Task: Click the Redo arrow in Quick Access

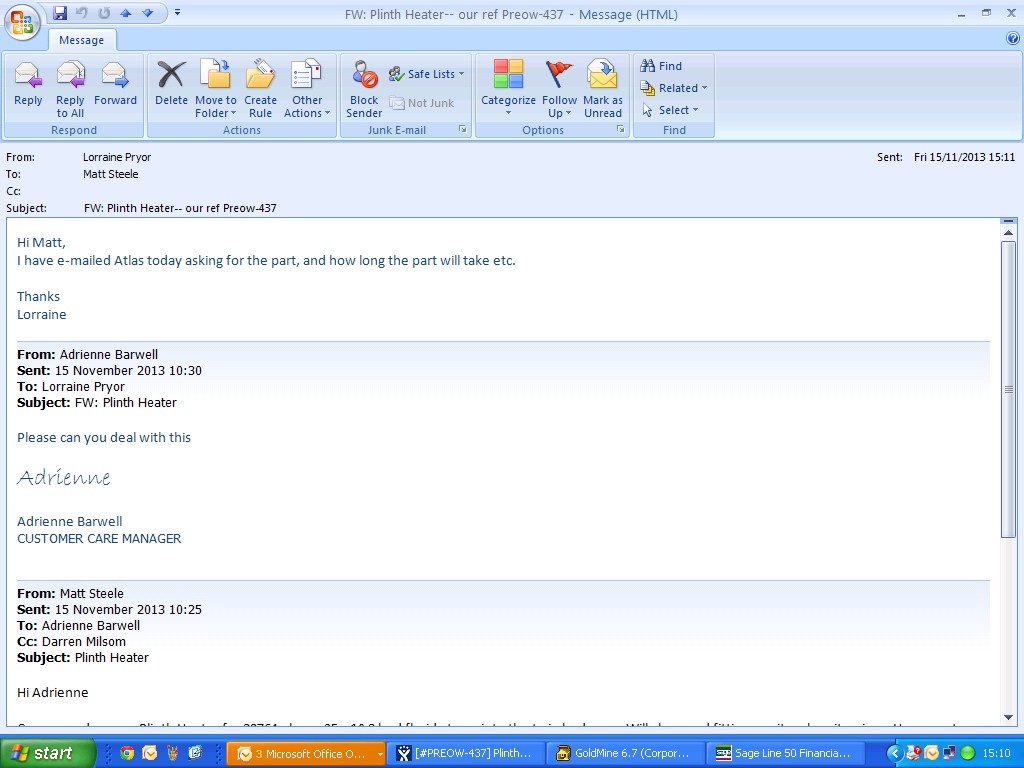Action: point(104,13)
